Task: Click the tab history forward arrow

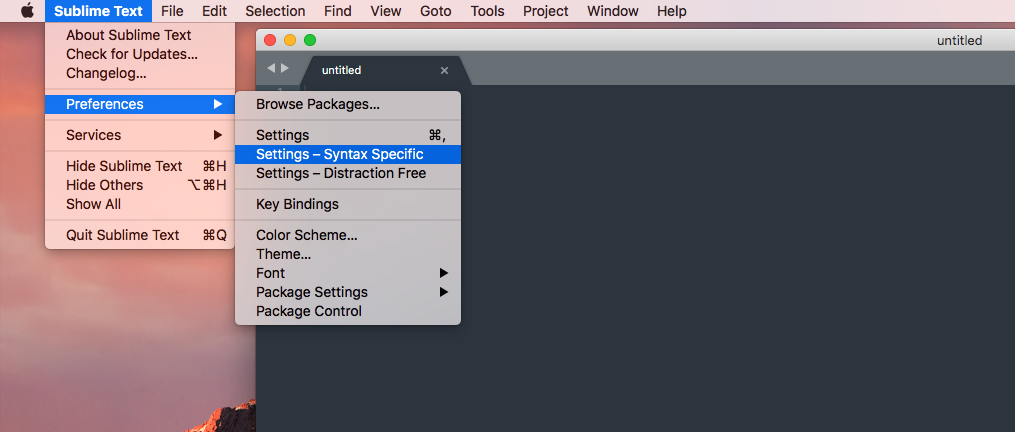Action: (x=285, y=68)
